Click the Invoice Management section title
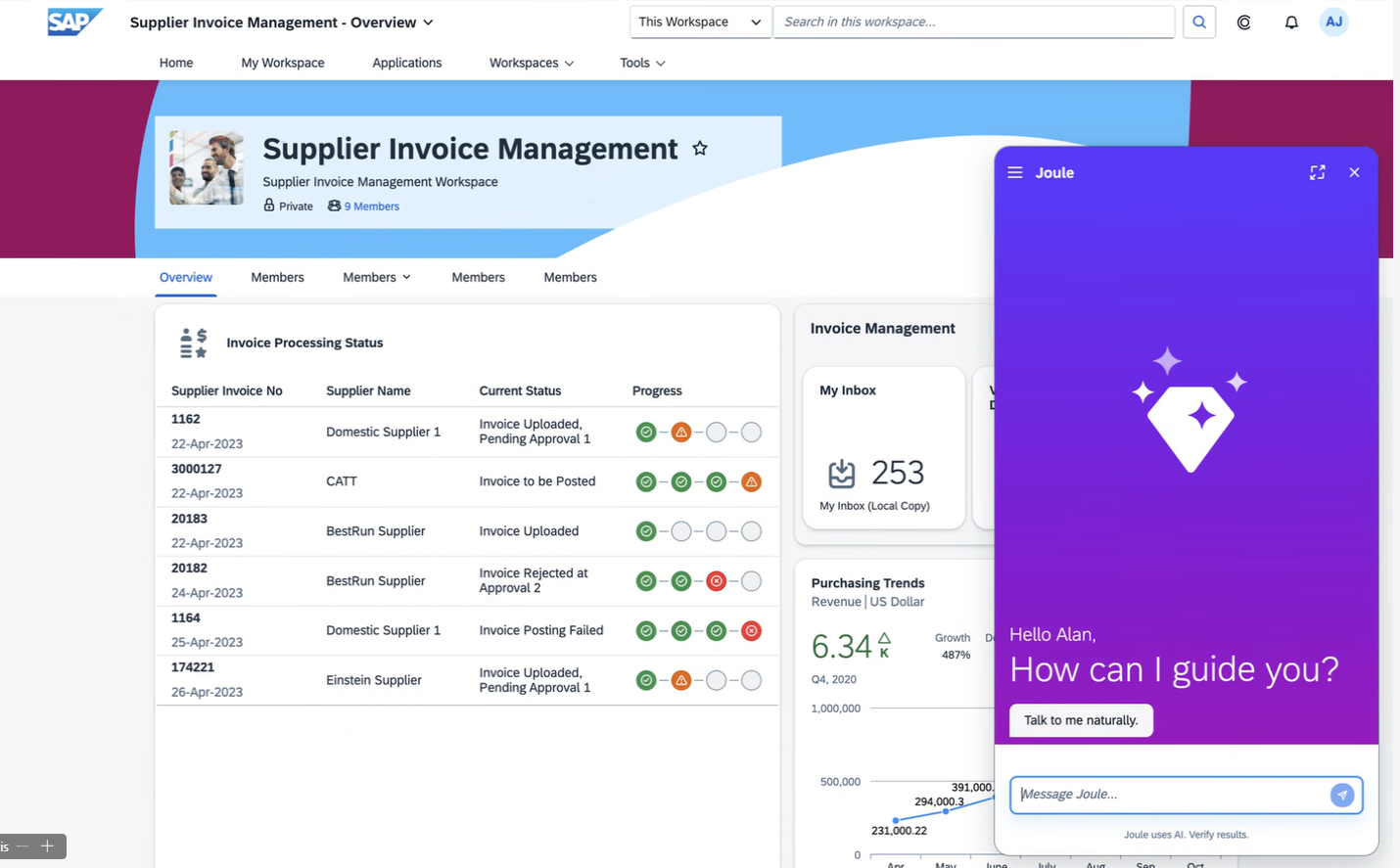Image resolution: width=1400 pixels, height=868 pixels. click(882, 329)
